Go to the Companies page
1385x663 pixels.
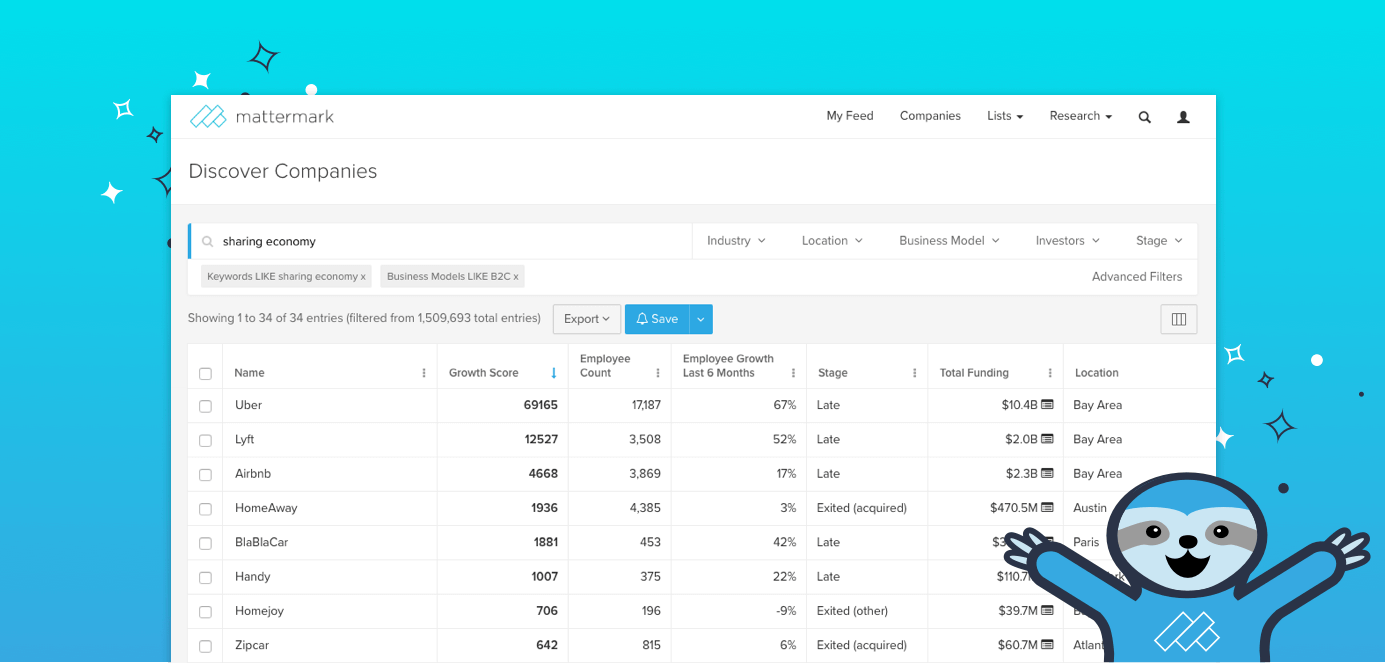coord(930,116)
